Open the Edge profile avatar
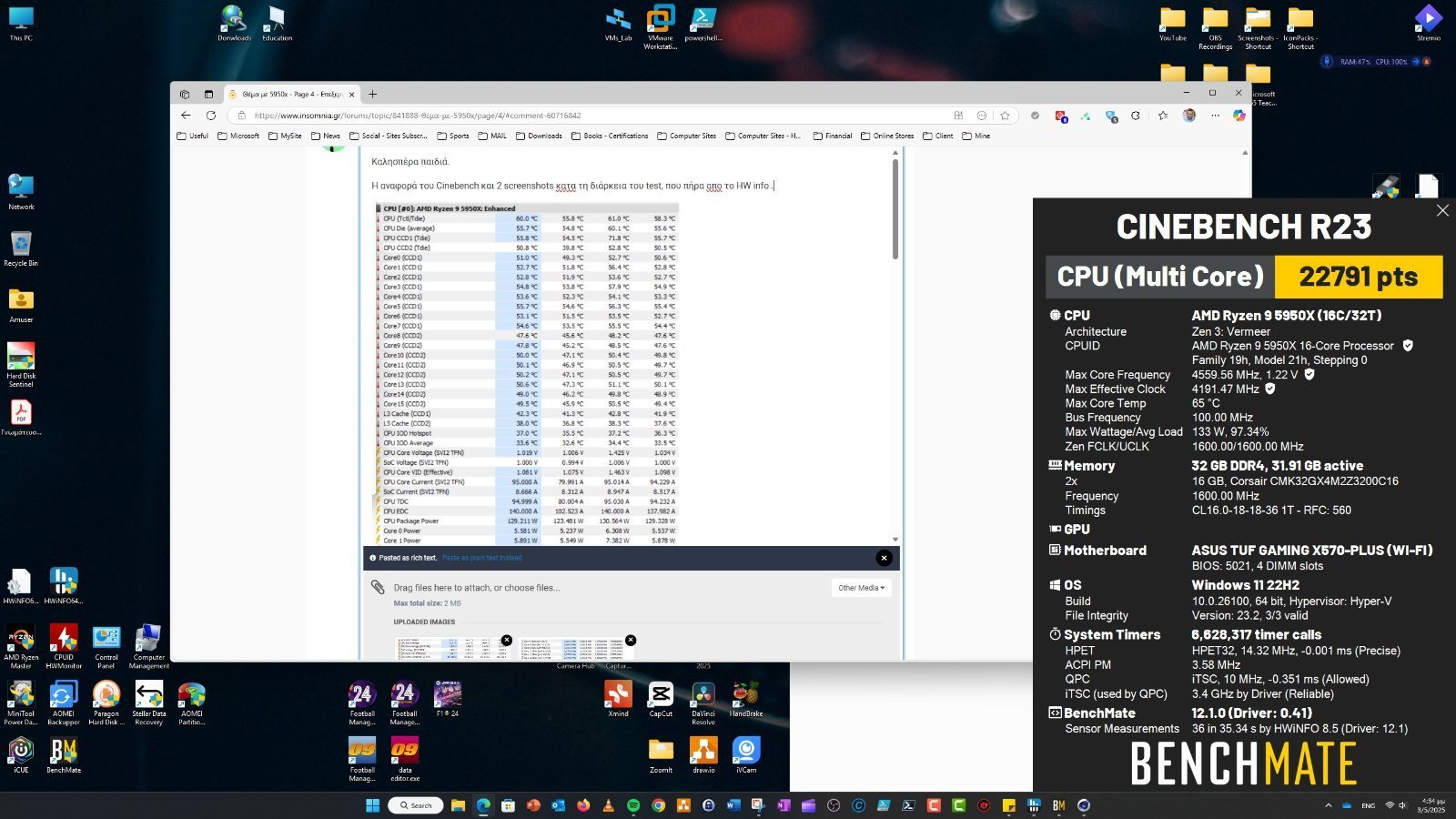The height and width of the screenshot is (819, 1456). [1189, 116]
